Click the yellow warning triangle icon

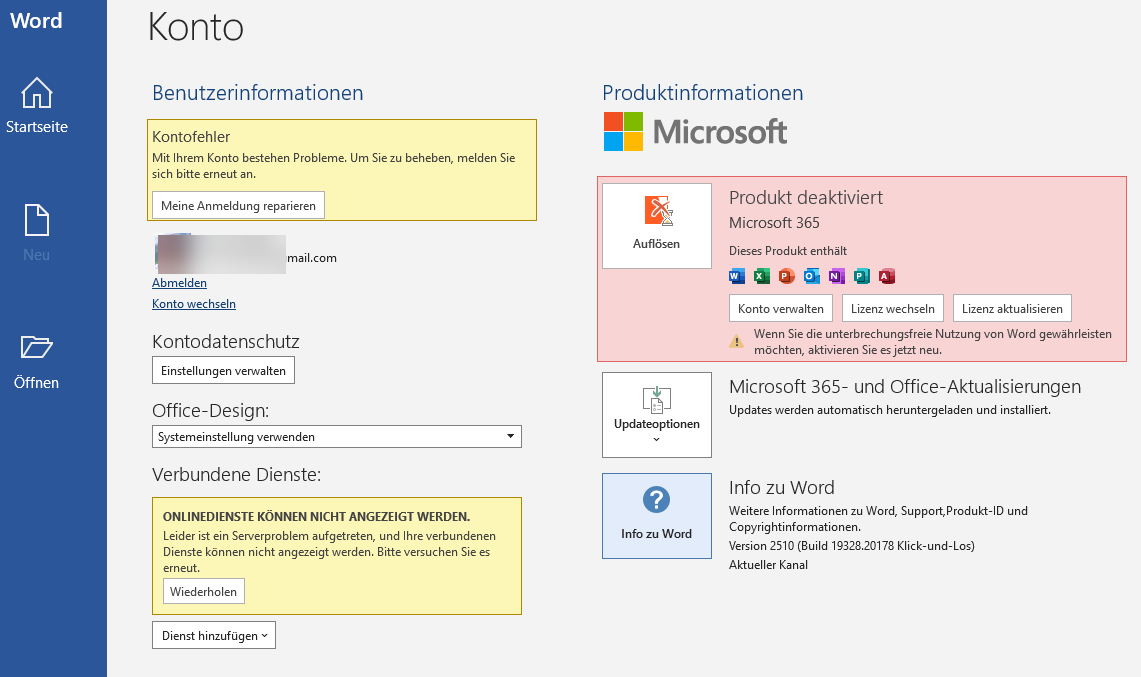click(736, 341)
